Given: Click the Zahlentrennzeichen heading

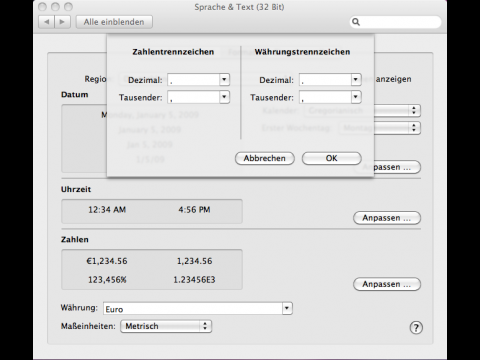Looking at the screenshot, I should (x=173, y=52).
